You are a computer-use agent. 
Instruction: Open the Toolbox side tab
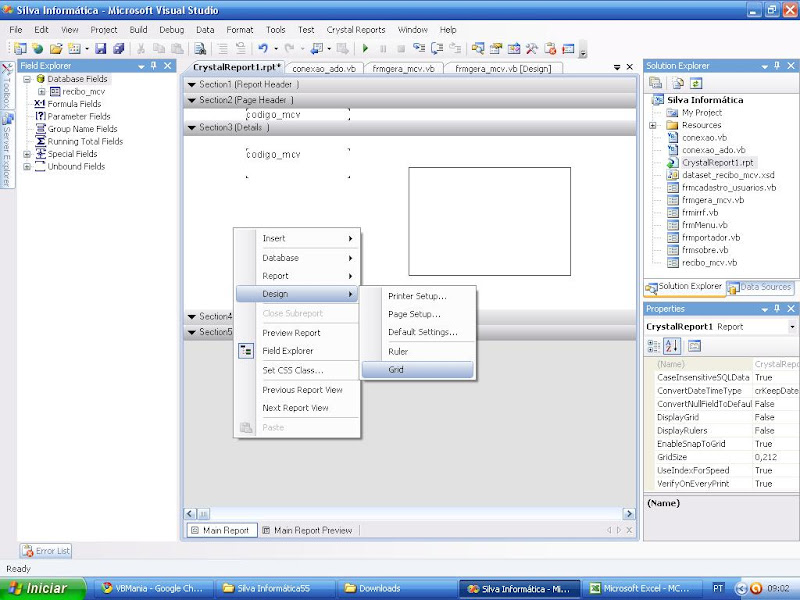tap(7, 85)
